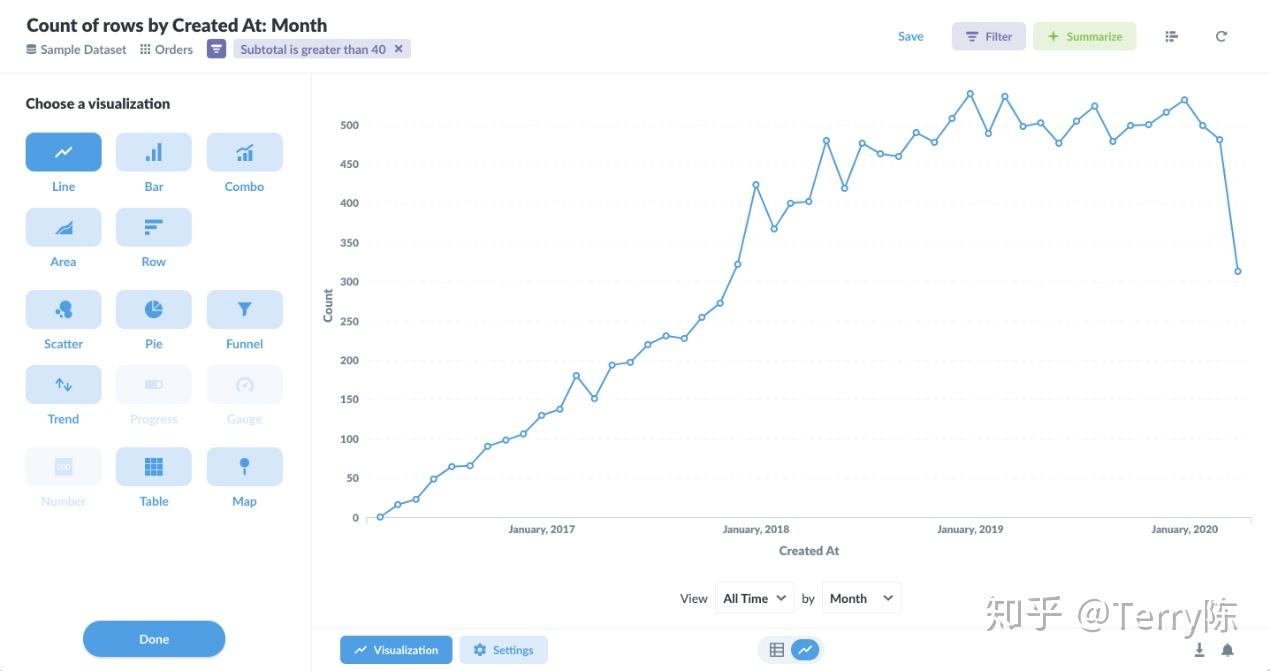Remove the Subtotal greater than 40 filter

click(x=399, y=49)
